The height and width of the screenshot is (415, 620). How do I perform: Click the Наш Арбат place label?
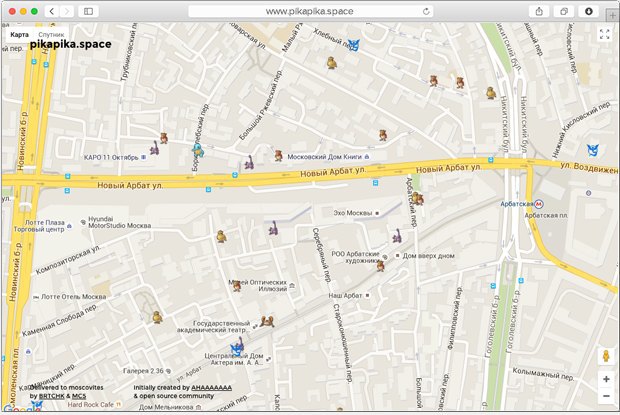(x=345, y=295)
